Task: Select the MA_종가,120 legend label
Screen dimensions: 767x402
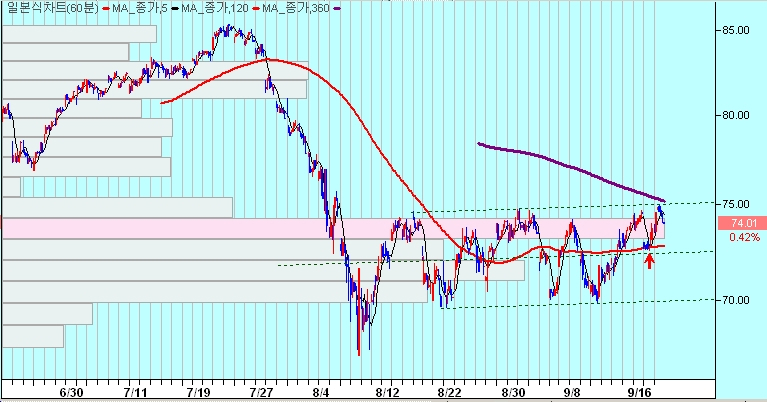Action: [215, 8]
